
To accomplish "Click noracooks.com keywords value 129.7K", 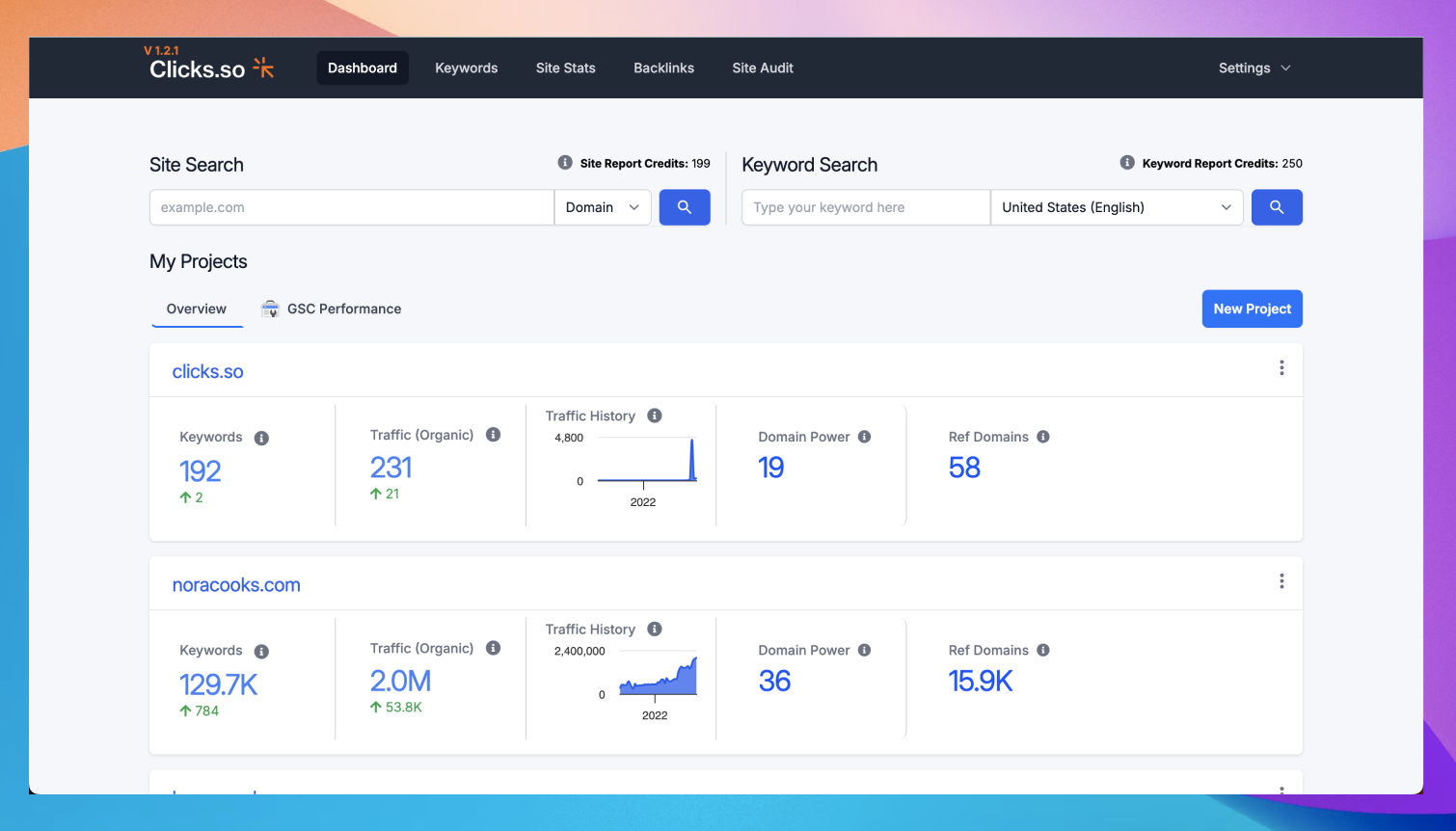I will 219,684.
